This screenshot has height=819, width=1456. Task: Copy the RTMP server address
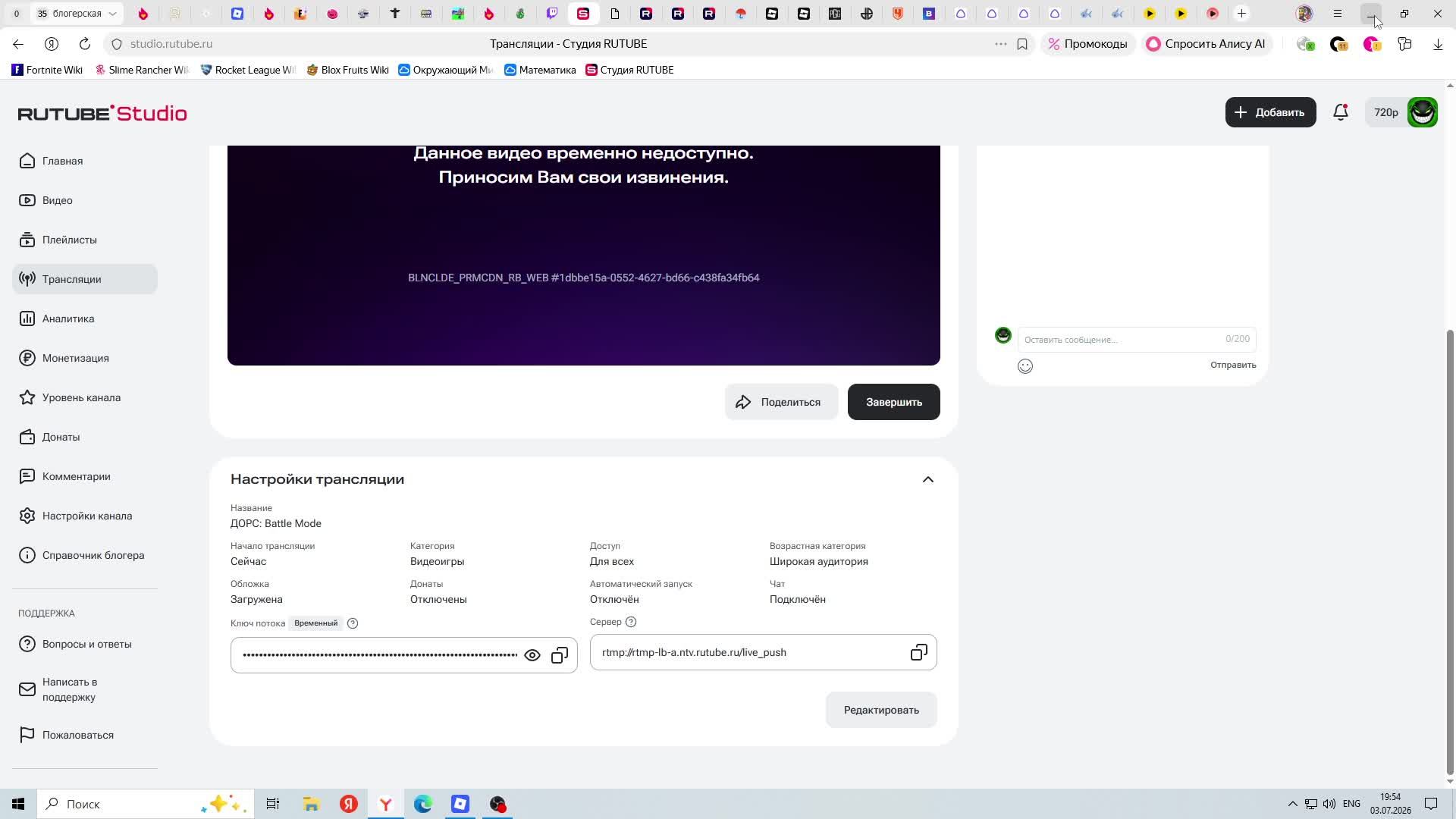click(919, 652)
